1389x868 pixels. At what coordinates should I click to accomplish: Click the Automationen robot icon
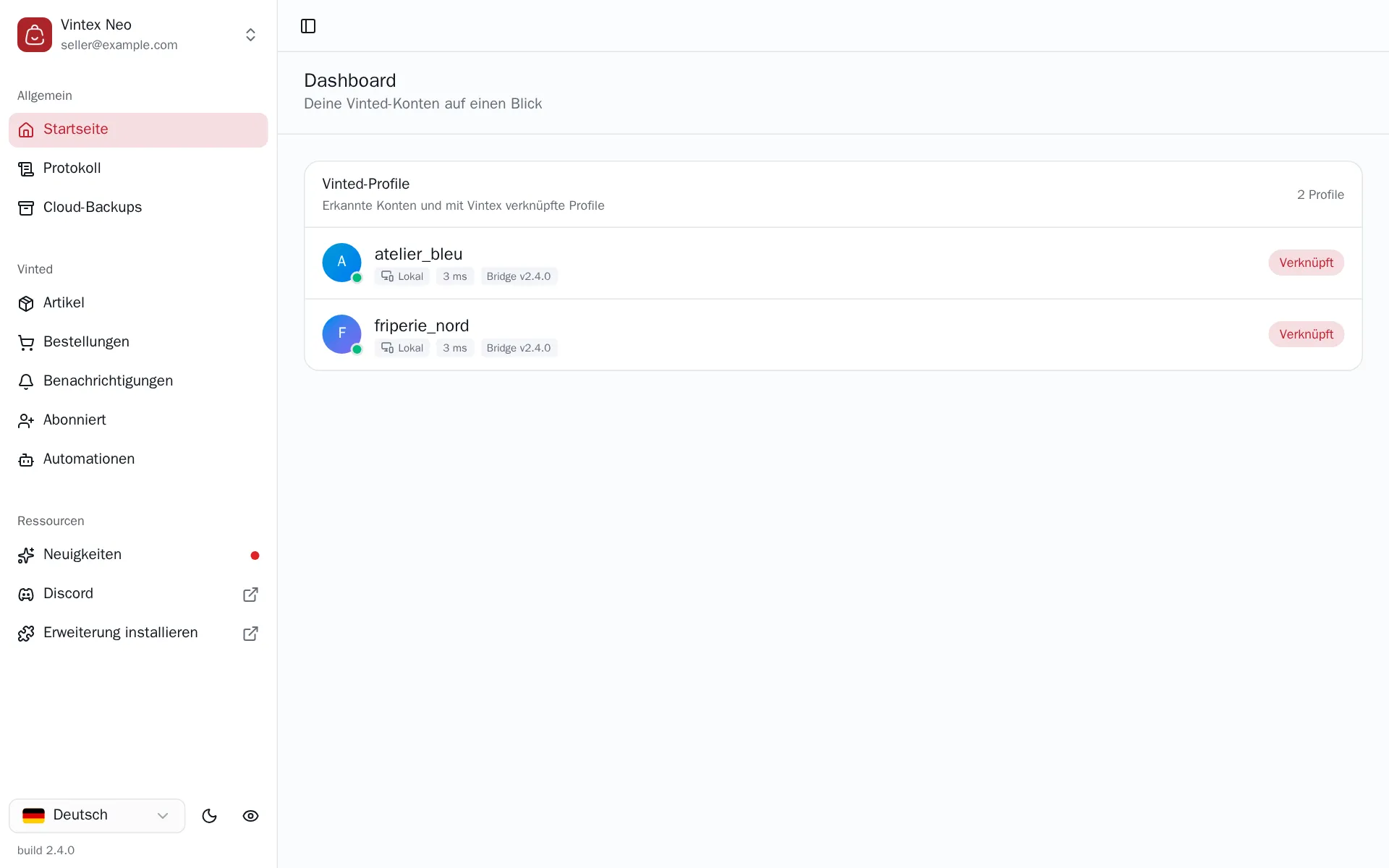click(26, 460)
